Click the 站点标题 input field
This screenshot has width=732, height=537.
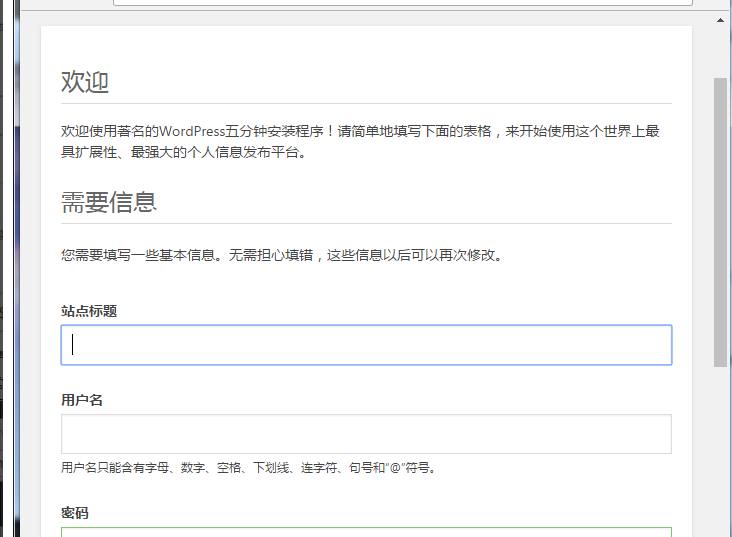pos(366,345)
